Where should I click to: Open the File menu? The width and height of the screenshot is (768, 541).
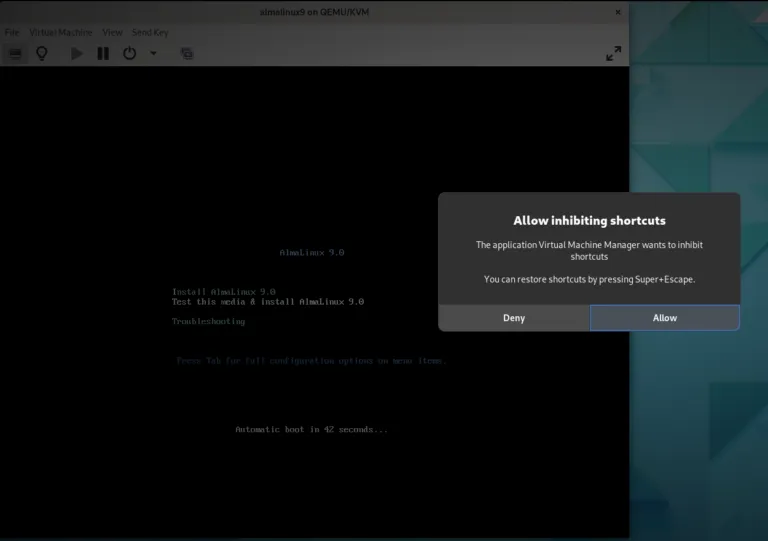[12, 32]
